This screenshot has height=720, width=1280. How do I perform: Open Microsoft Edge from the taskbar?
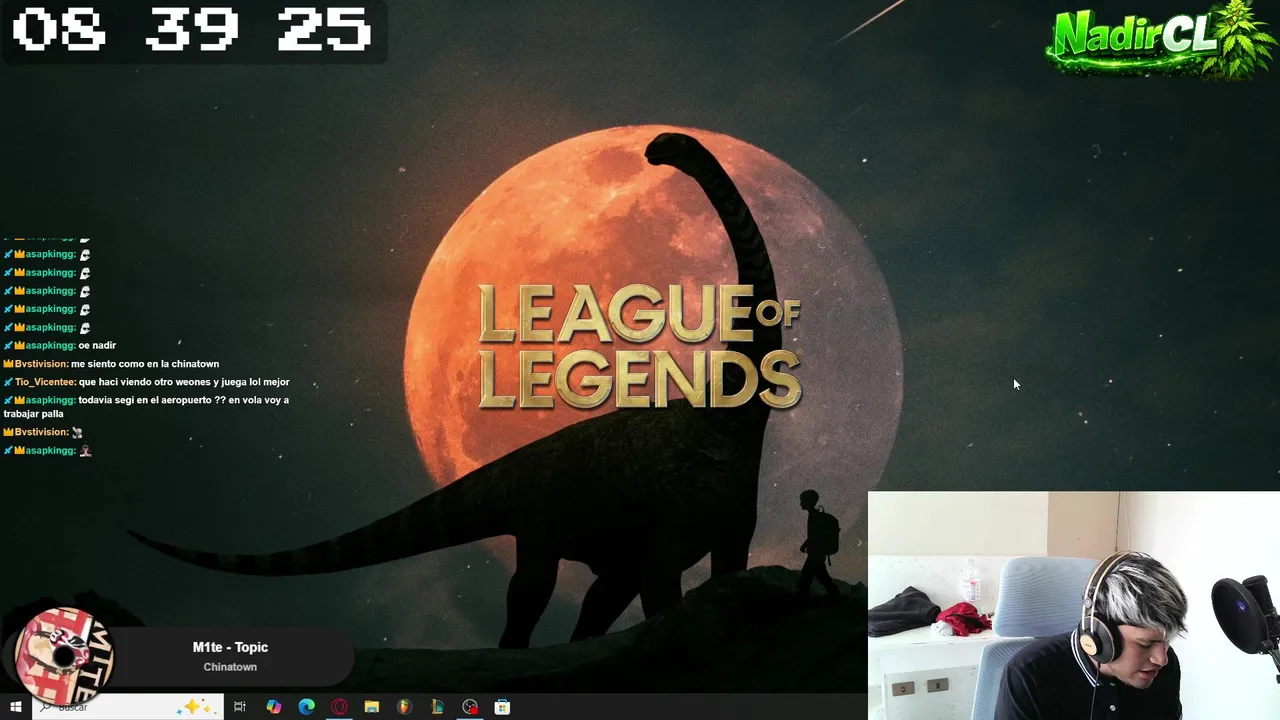[307, 707]
